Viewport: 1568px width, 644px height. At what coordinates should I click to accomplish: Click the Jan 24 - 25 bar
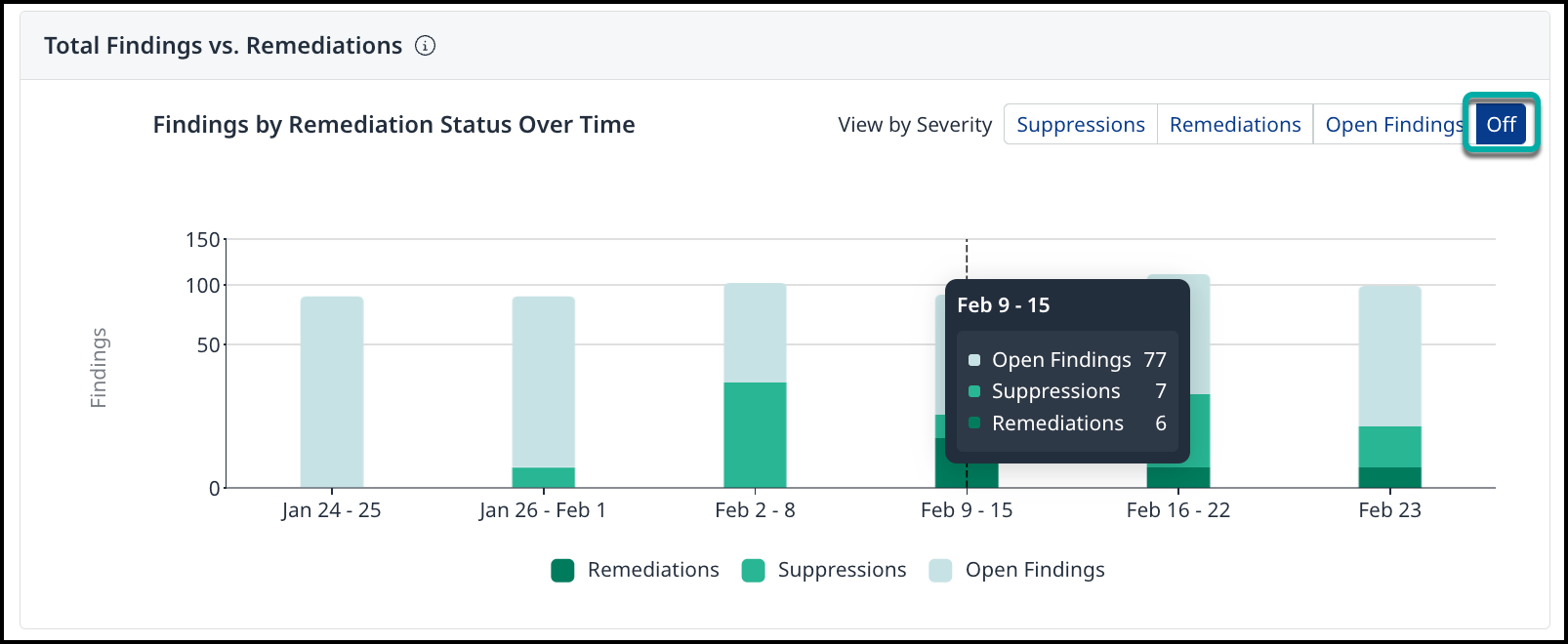click(332, 390)
